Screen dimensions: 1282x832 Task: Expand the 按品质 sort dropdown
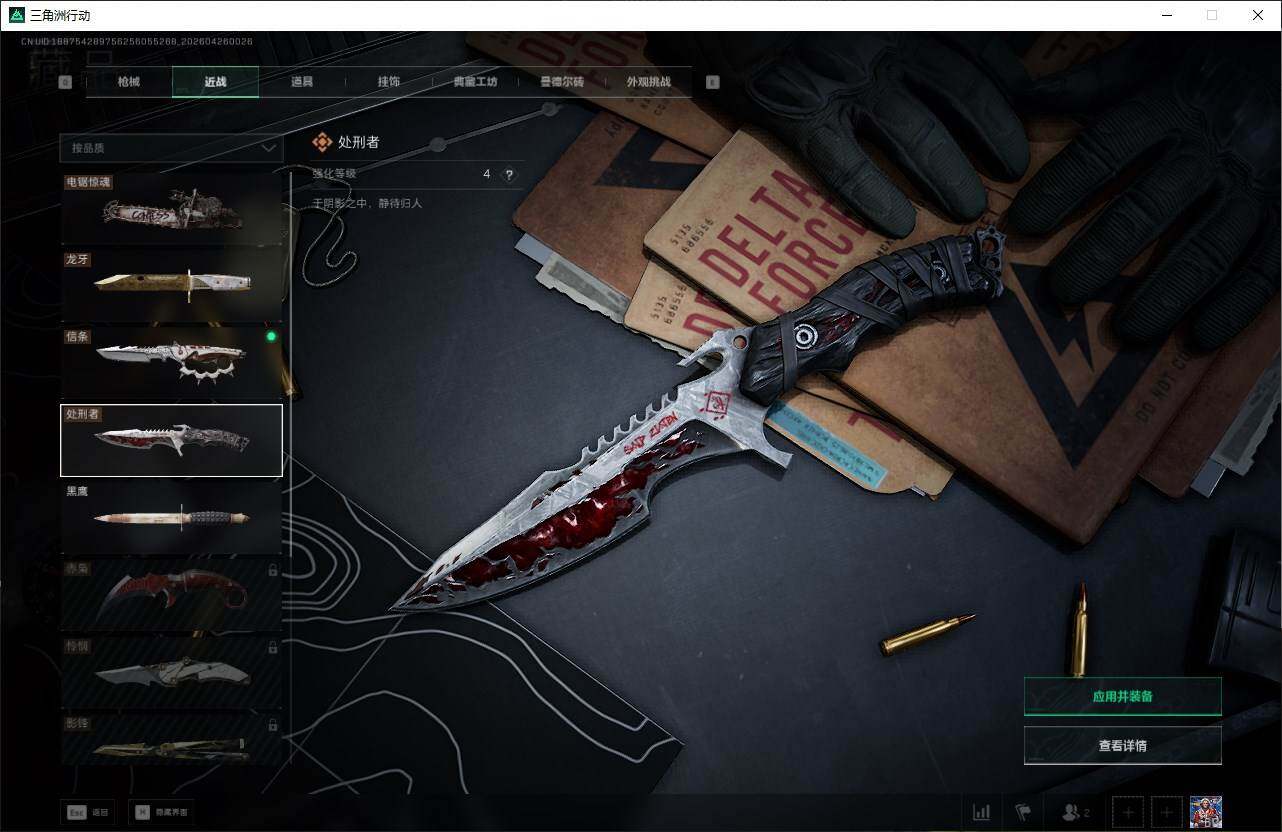coord(171,148)
